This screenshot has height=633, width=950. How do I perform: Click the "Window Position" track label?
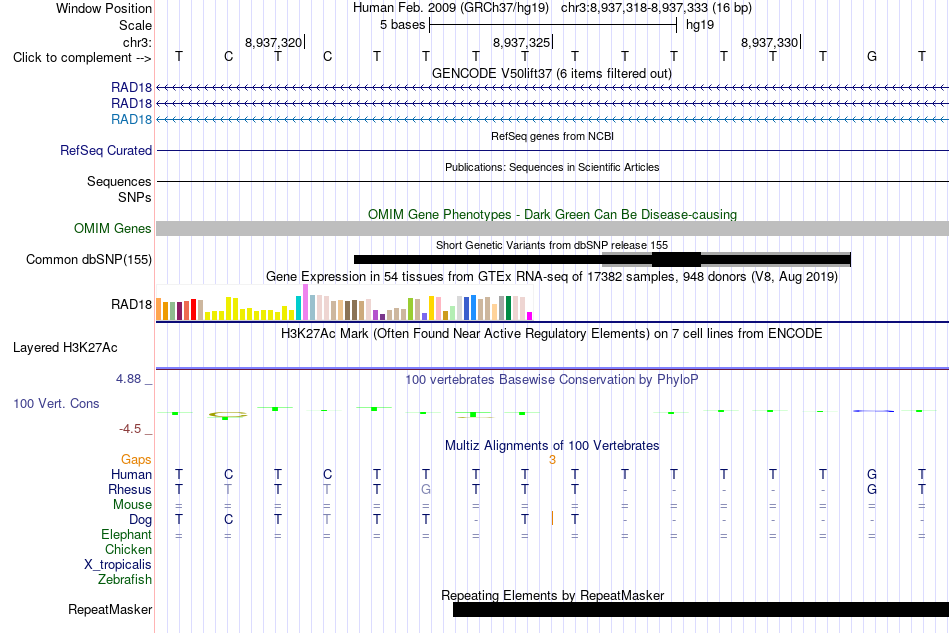click(x=104, y=8)
